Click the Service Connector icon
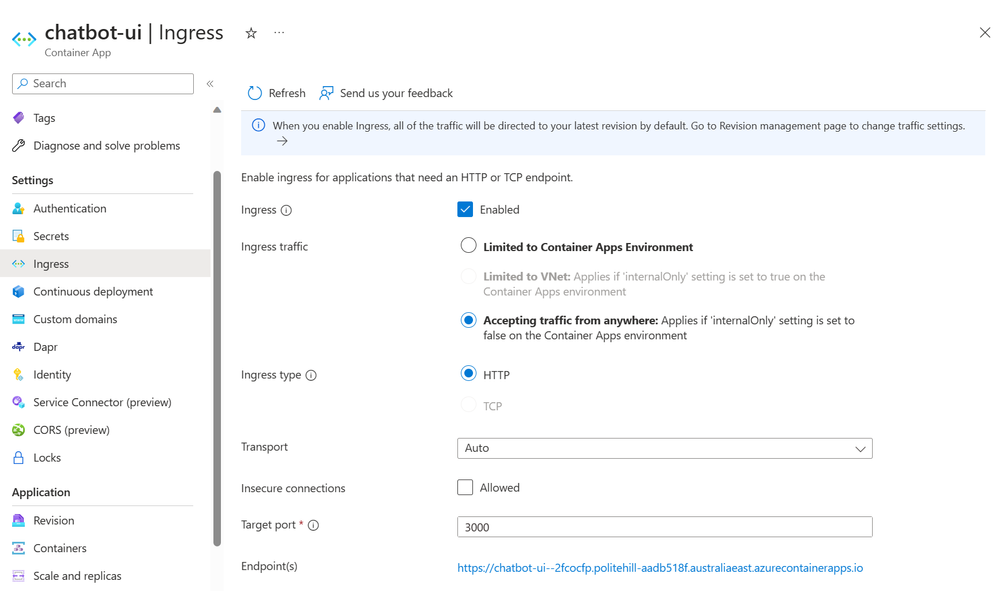 click(x=18, y=402)
